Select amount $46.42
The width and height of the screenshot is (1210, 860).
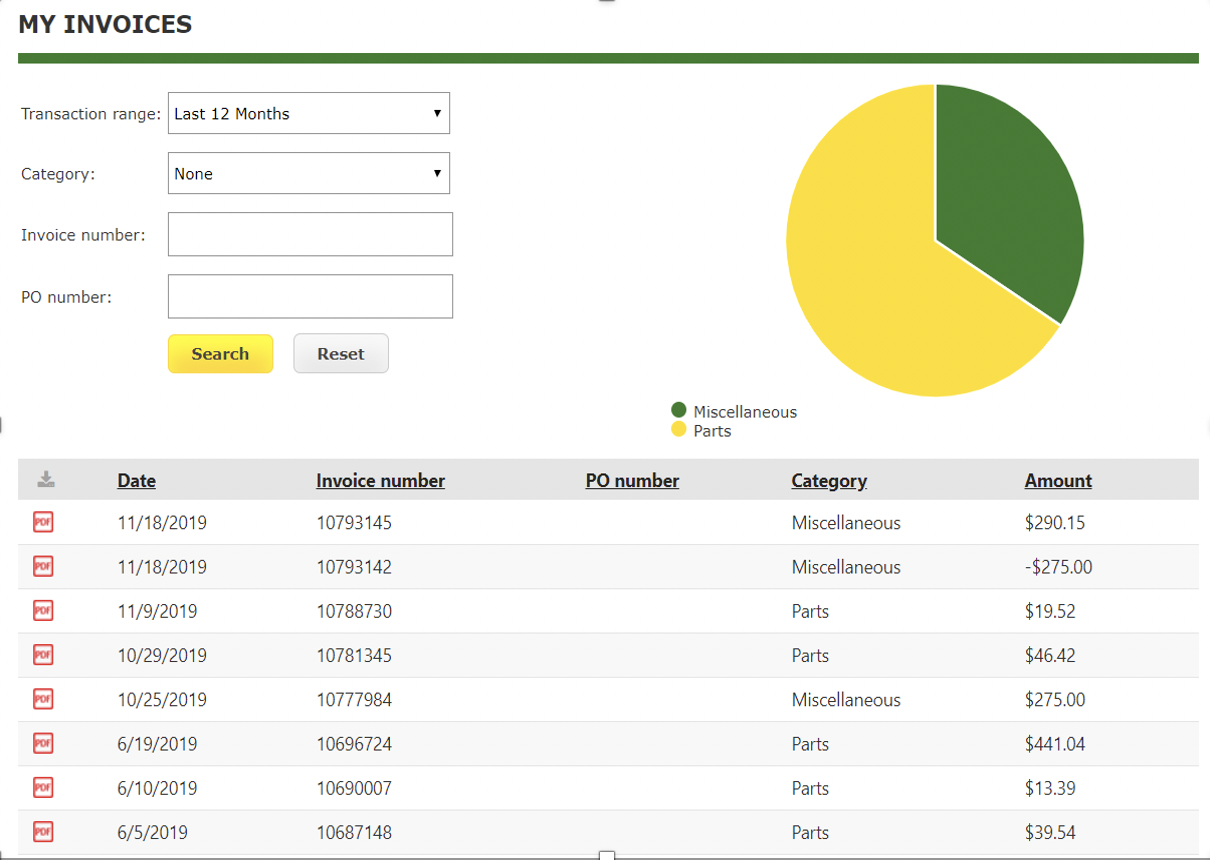(1050, 655)
